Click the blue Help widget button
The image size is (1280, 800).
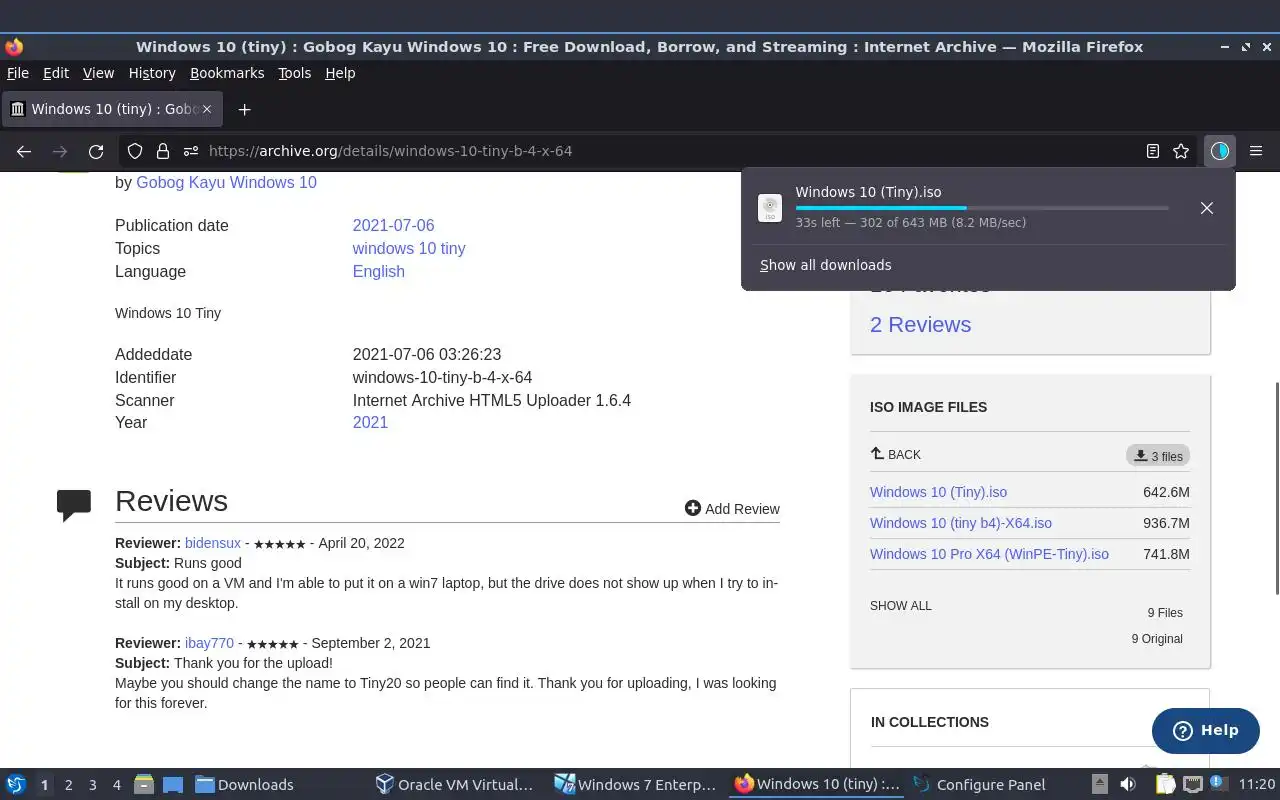tap(1205, 731)
